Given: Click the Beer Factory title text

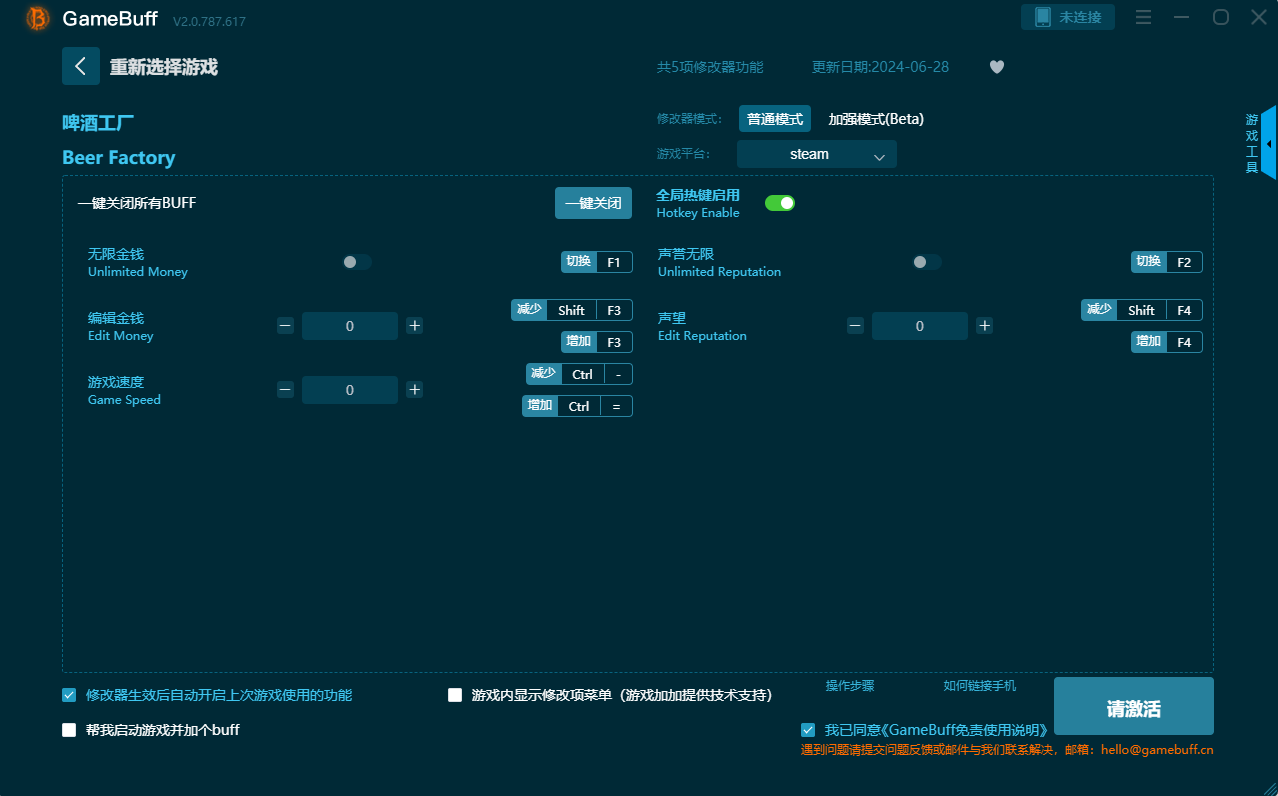Looking at the screenshot, I should (x=119, y=158).
